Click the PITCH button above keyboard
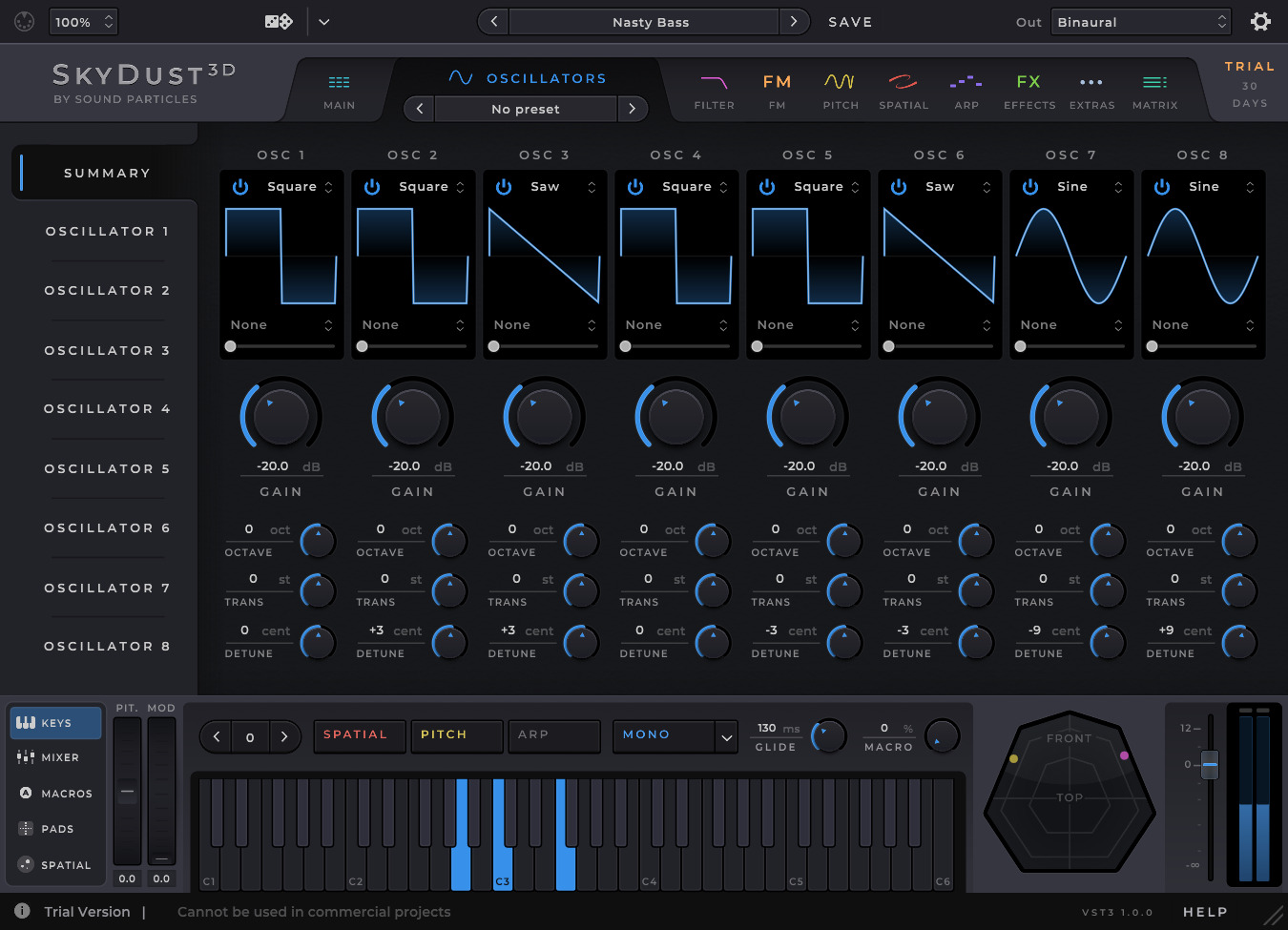This screenshot has width=1288, height=930. click(x=456, y=735)
